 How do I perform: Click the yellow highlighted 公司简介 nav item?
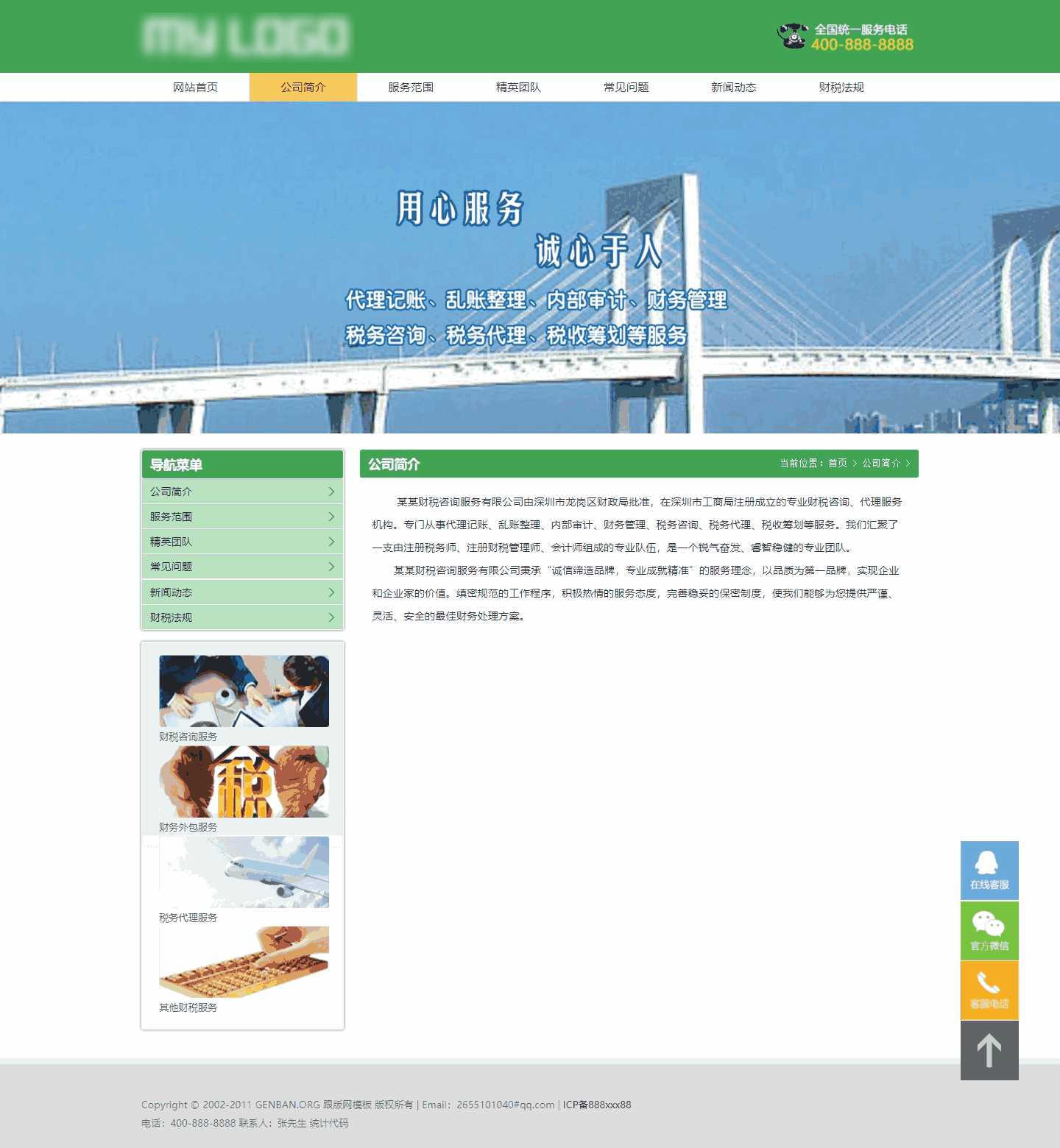pos(302,86)
